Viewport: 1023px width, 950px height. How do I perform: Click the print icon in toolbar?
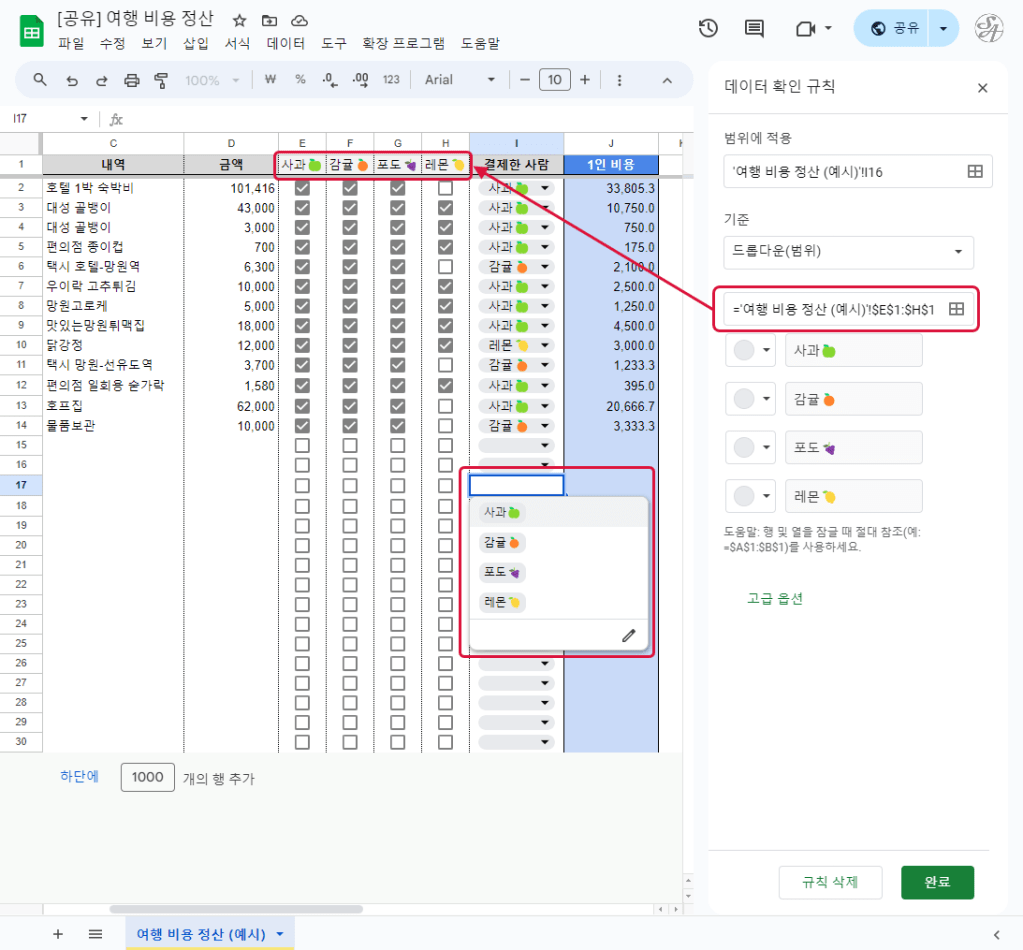pos(131,80)
